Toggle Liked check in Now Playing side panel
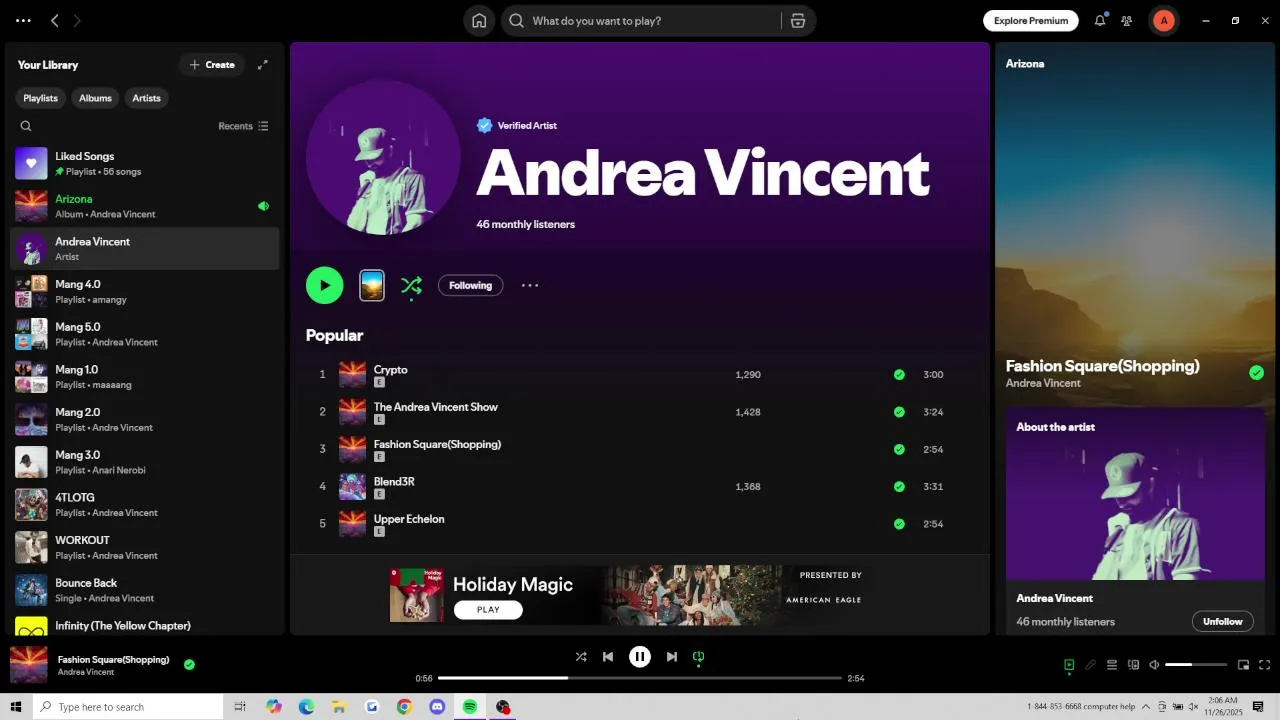The width and height of the screenshot is (1280, 720). (1257, 373)
